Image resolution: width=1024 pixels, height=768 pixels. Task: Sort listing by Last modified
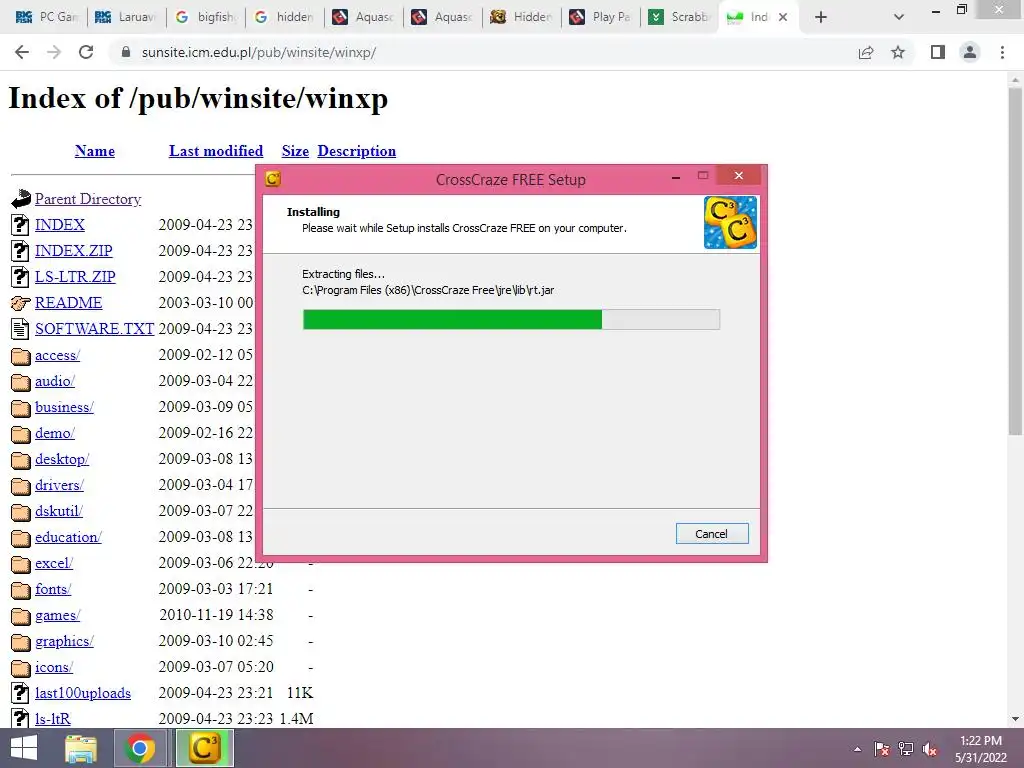(x=216, y=151)
